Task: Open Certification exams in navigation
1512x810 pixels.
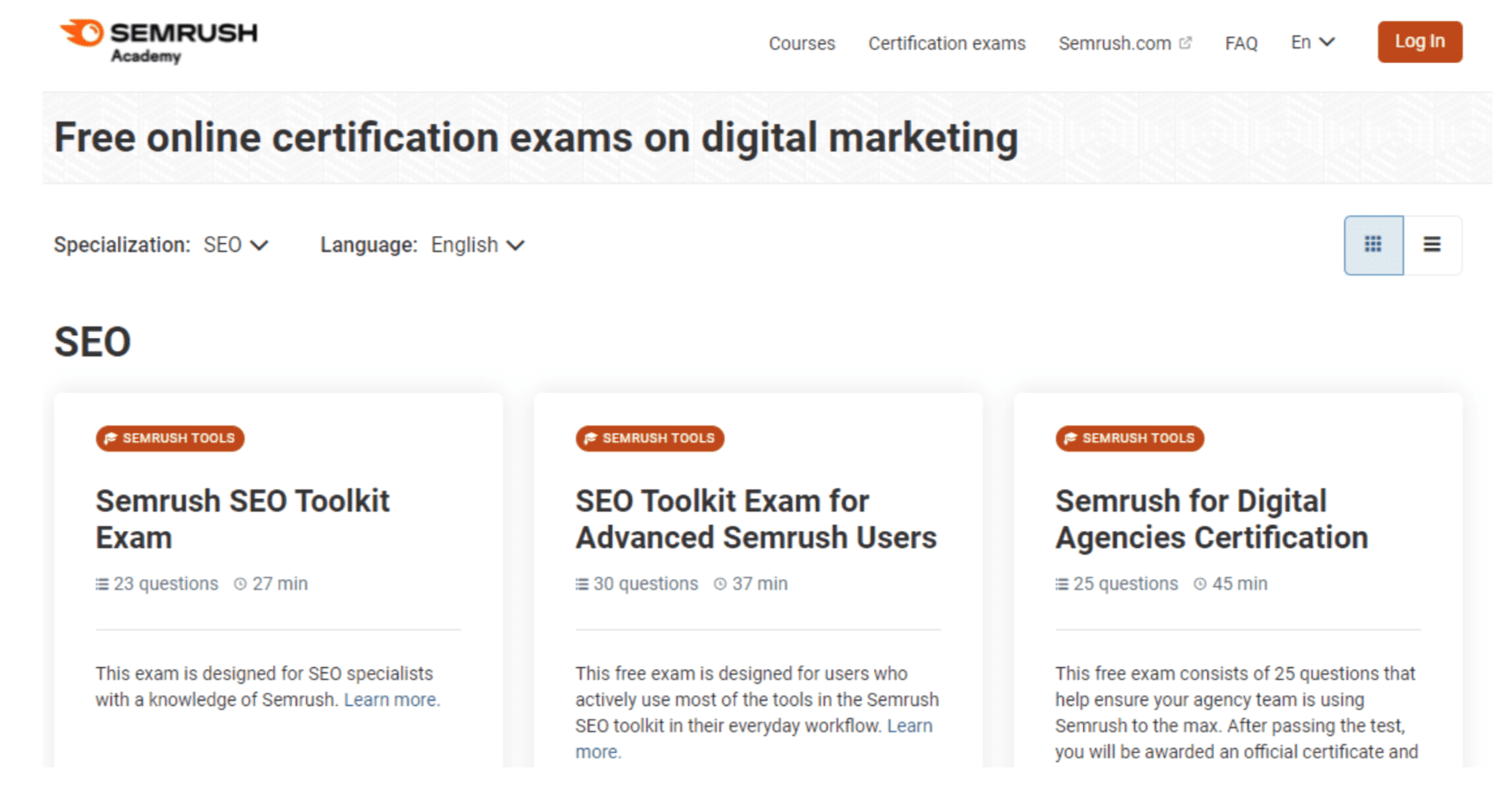Action: 947,43
